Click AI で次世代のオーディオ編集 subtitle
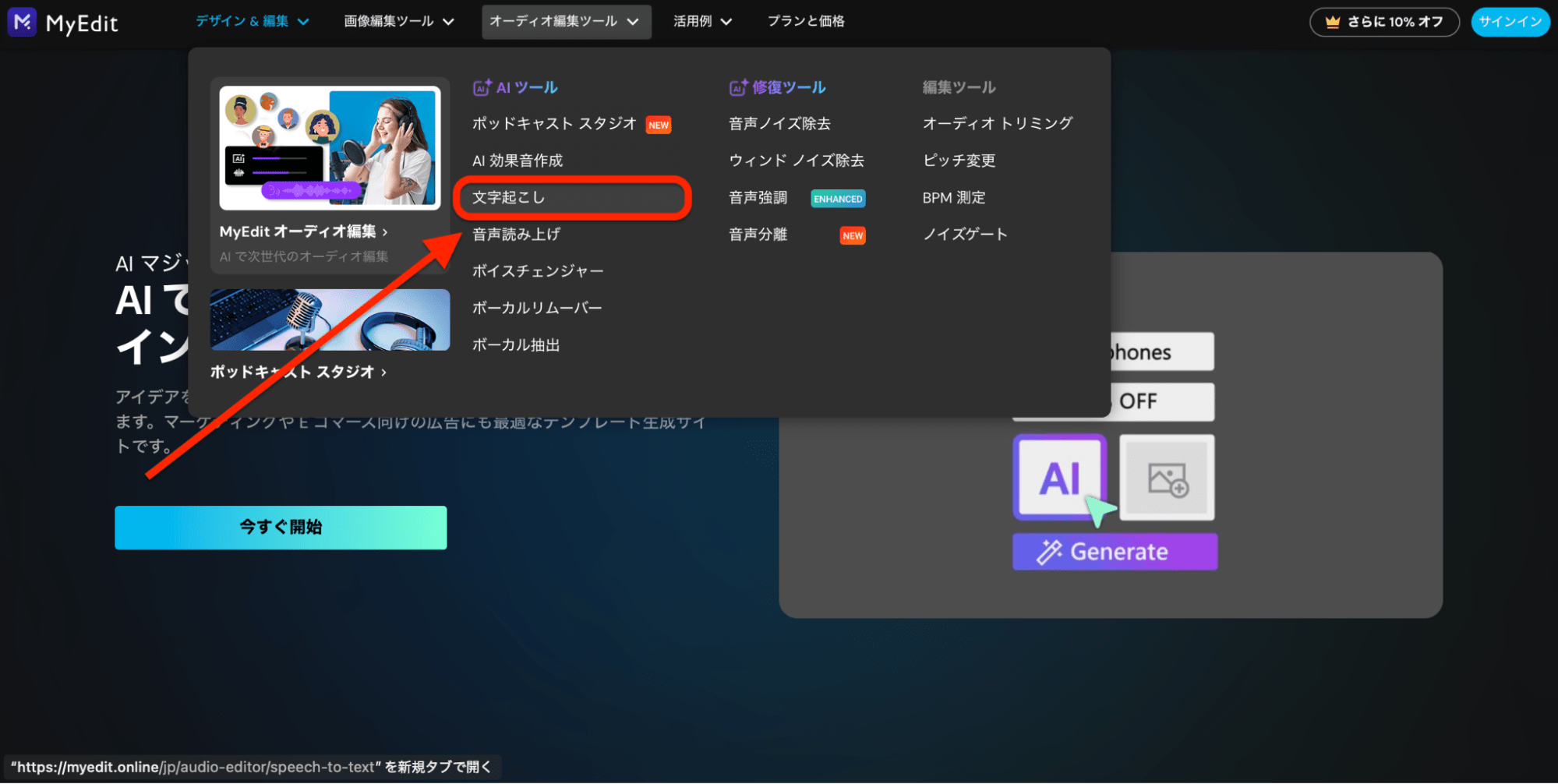The width and height of the screenshot is (1558, 784). 304,256
